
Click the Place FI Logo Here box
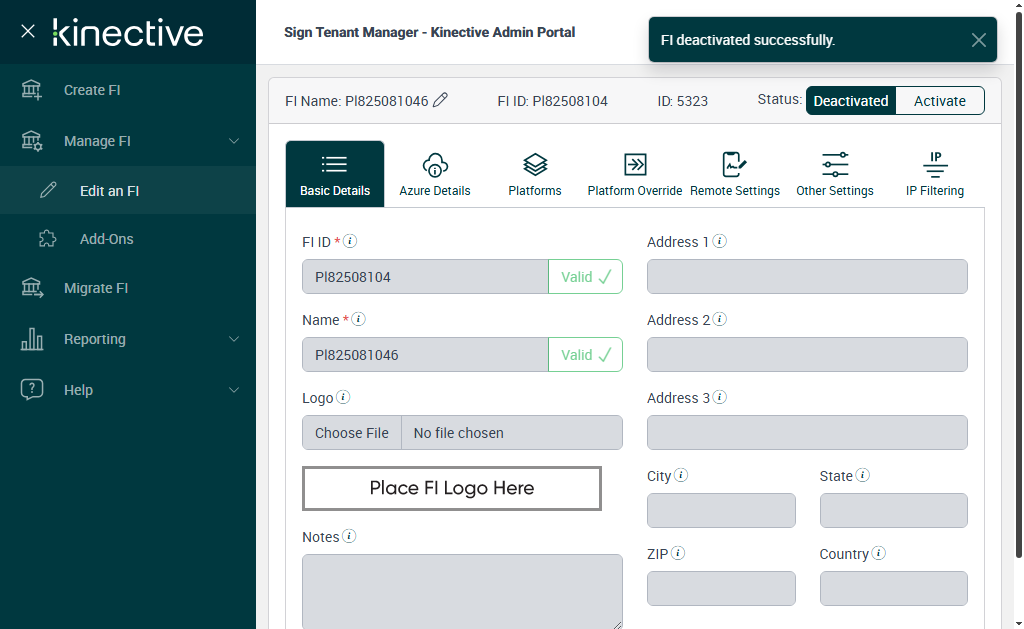click(x=452, y=488)
